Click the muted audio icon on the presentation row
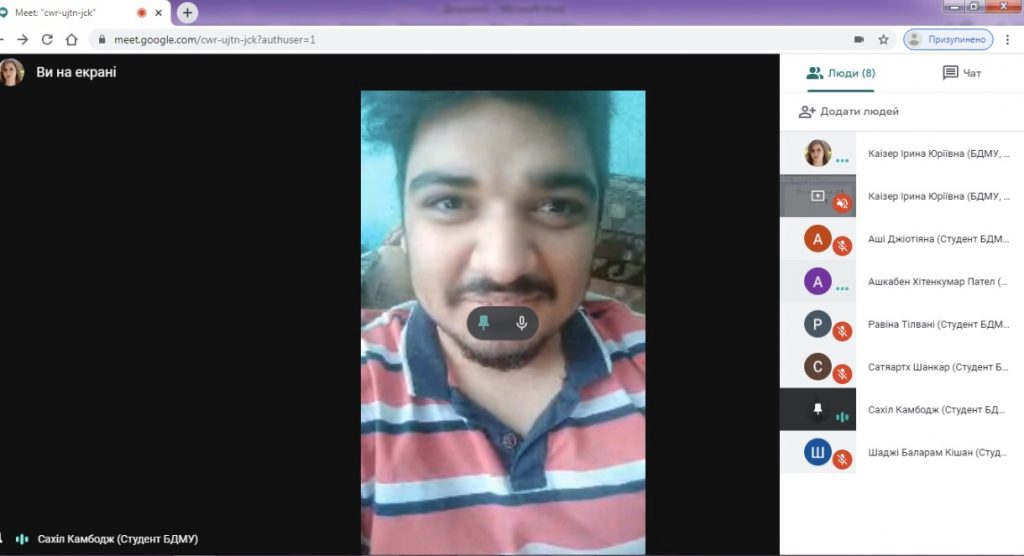The image size is (1024, 556). tap(842, 203)
